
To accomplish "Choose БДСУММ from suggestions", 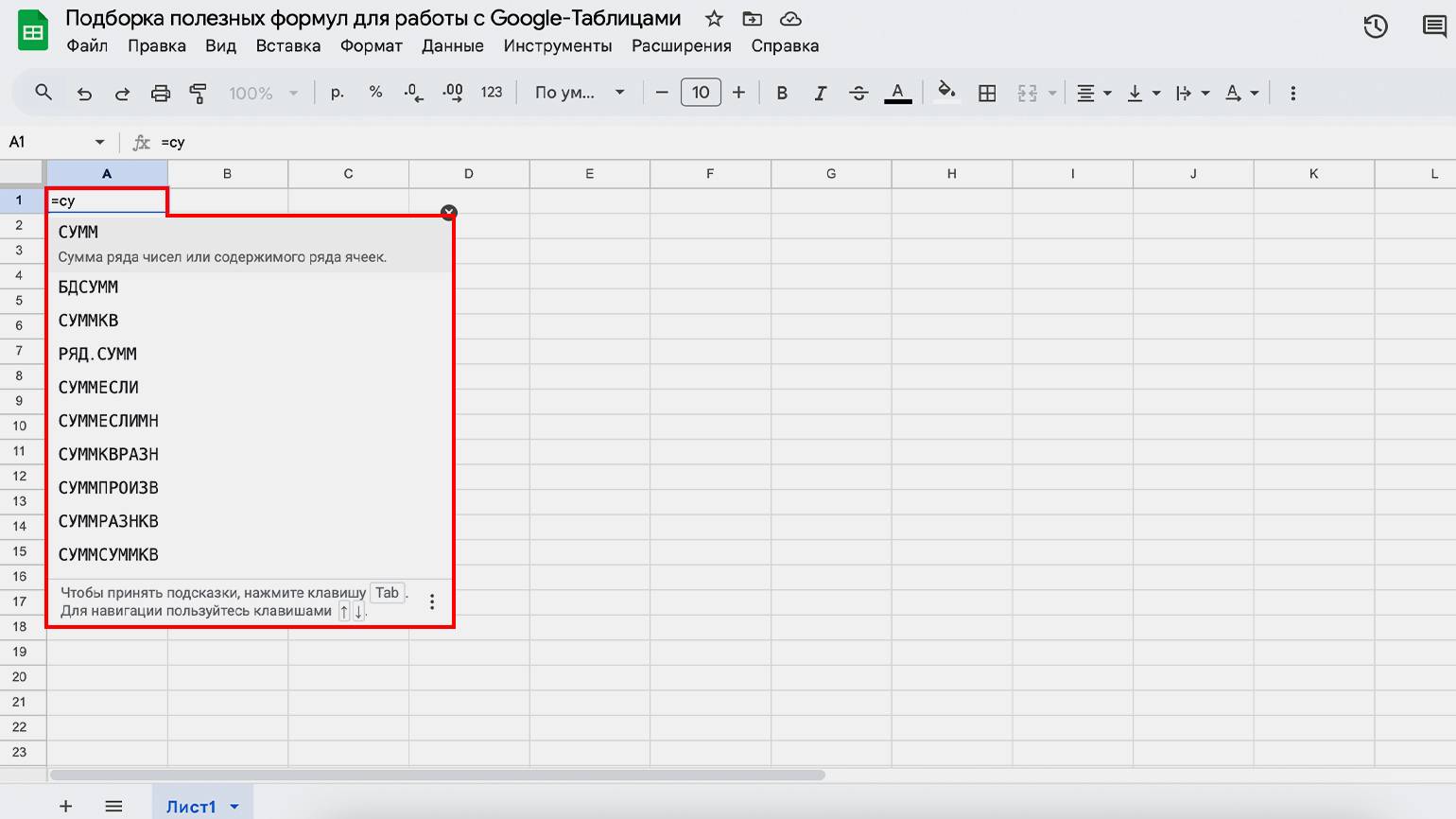I will point(251,287).
